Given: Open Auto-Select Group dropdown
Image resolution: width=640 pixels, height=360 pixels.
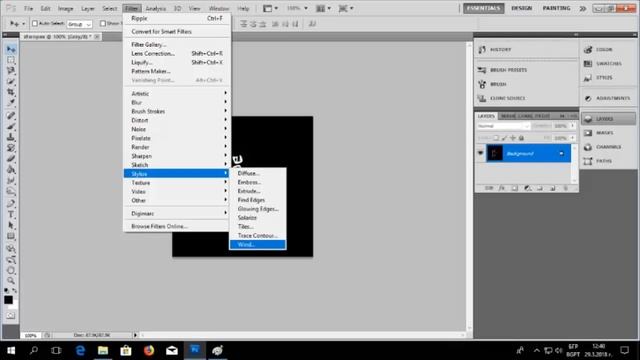Looking at the screenshot, I should coord(79,24).
